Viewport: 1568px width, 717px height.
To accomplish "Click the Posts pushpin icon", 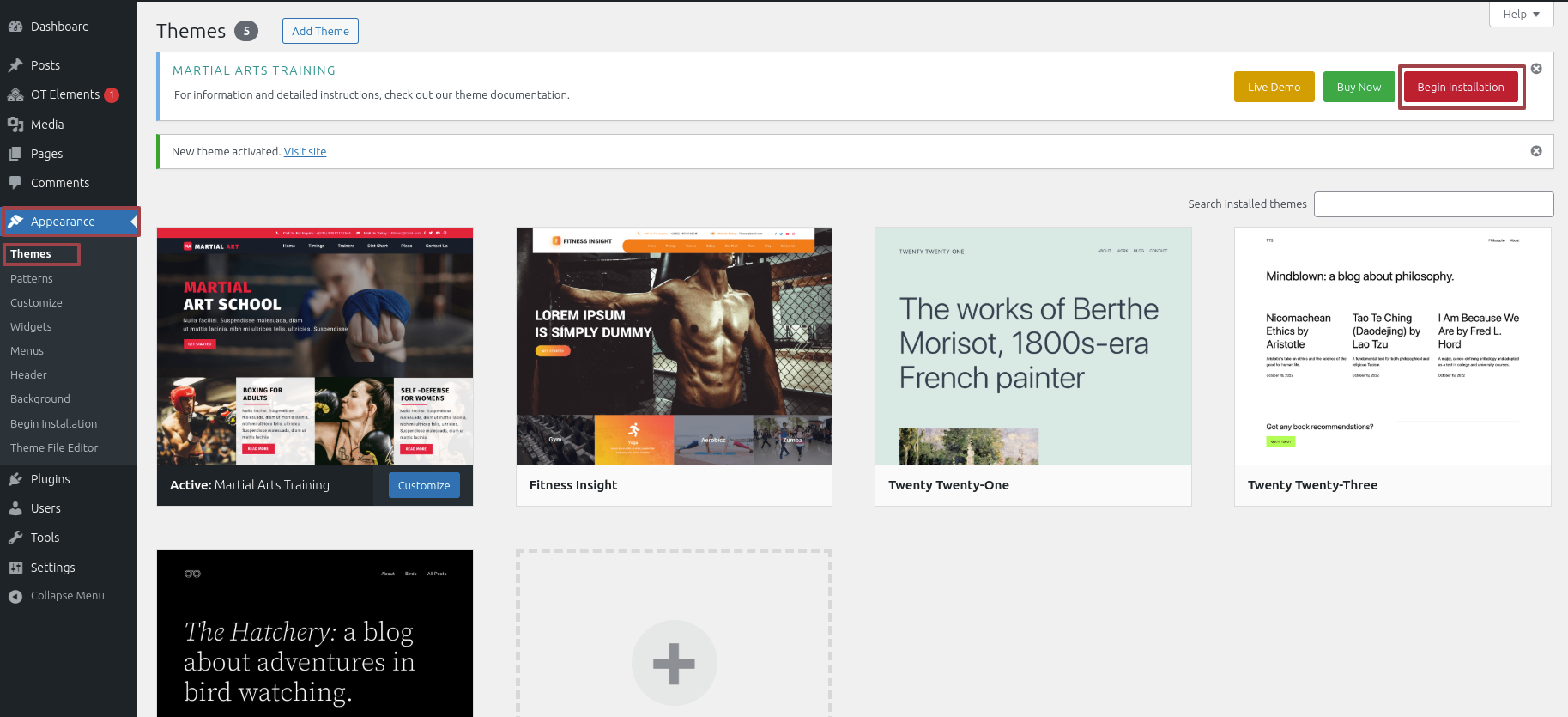I will tap(15, 65).
